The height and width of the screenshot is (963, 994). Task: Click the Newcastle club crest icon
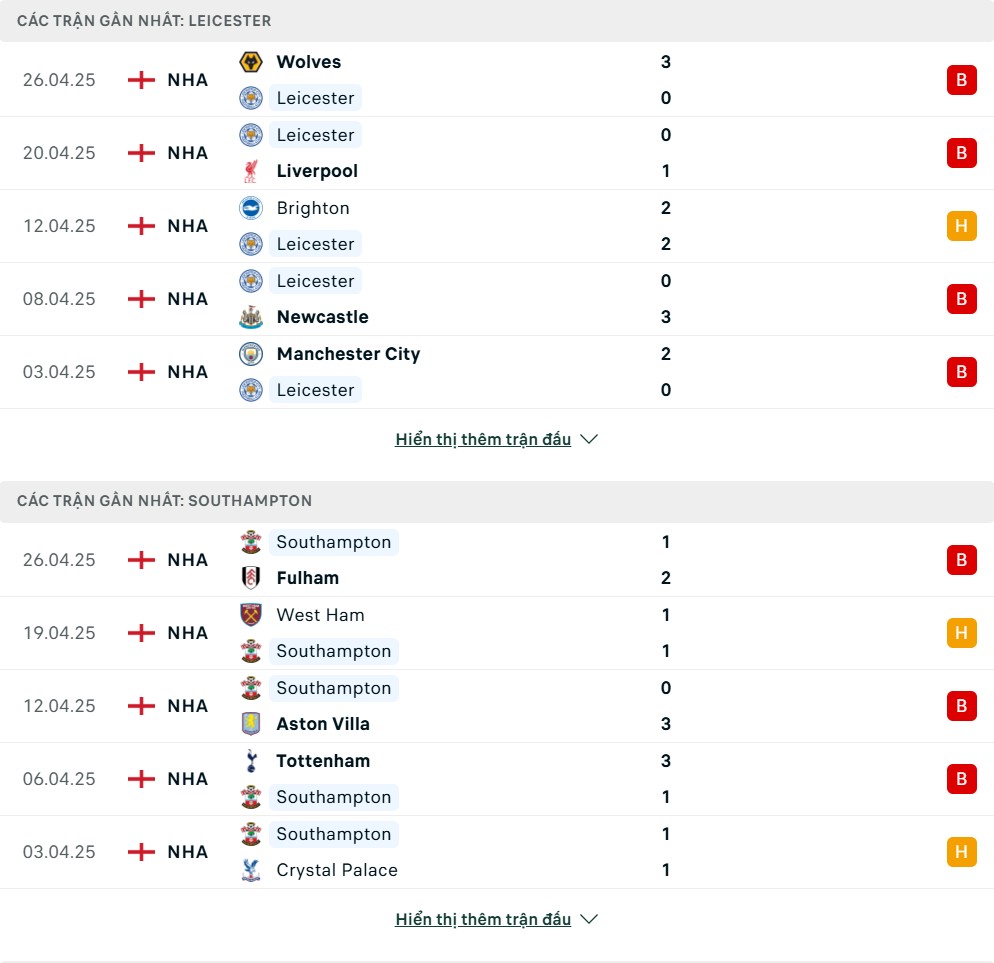pos(251,317)
